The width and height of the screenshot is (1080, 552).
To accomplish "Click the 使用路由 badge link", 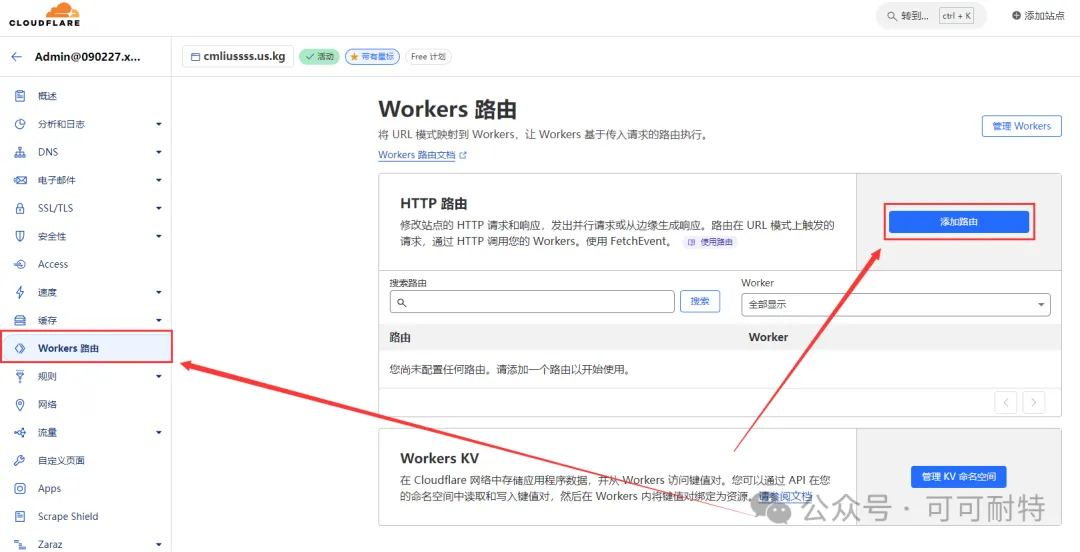I will click(x=710, y=242).
